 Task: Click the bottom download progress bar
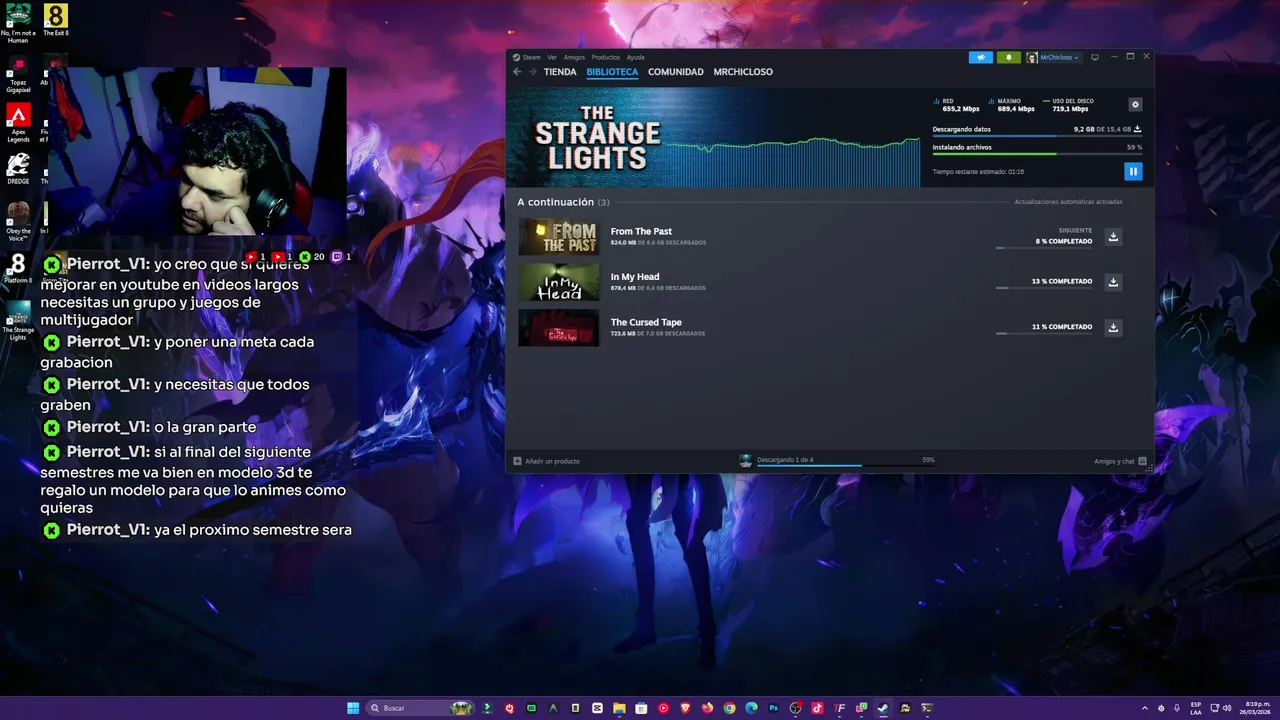(846, 465)
